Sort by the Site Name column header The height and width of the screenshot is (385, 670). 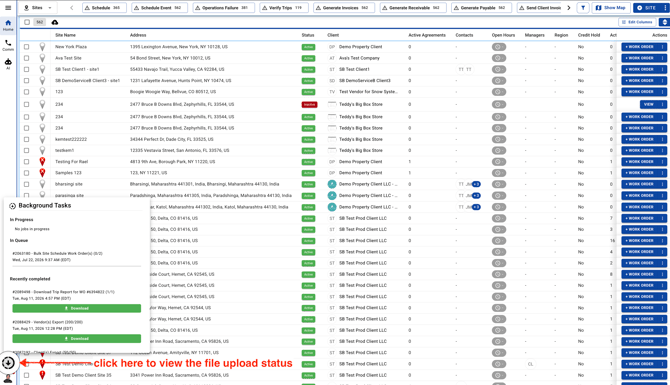(65, 35)
